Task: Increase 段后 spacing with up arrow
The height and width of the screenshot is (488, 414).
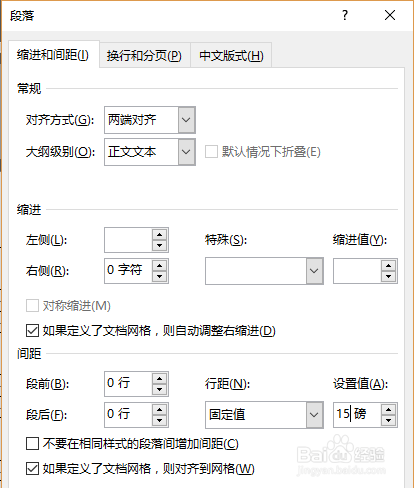Action: (159, 410)
